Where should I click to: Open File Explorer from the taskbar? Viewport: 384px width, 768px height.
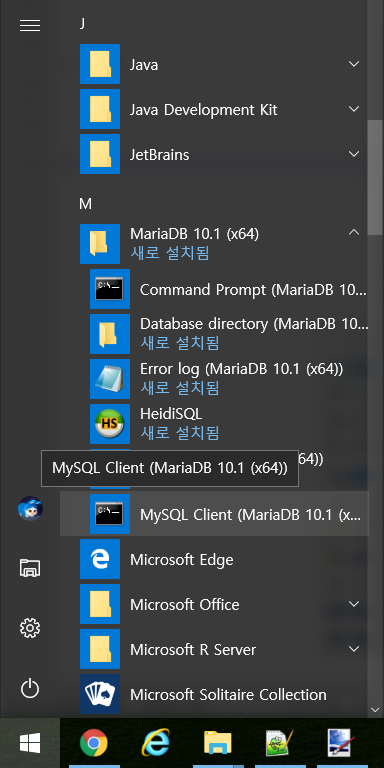pyautogui.click(x=217, y=744)
